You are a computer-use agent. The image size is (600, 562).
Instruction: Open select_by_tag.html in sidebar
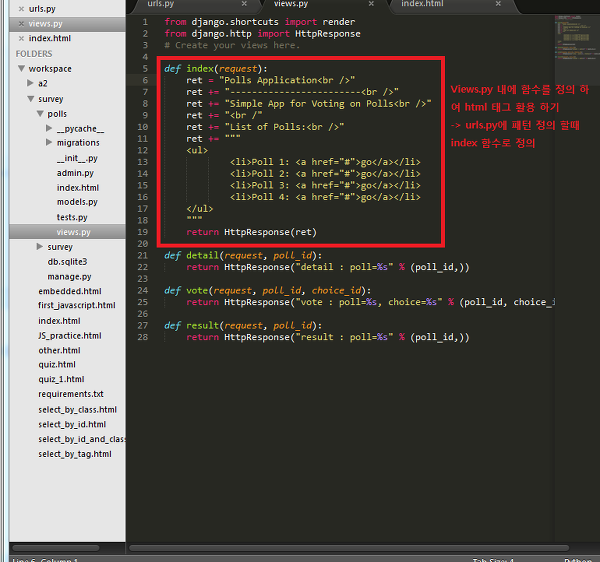coord(75,454)
